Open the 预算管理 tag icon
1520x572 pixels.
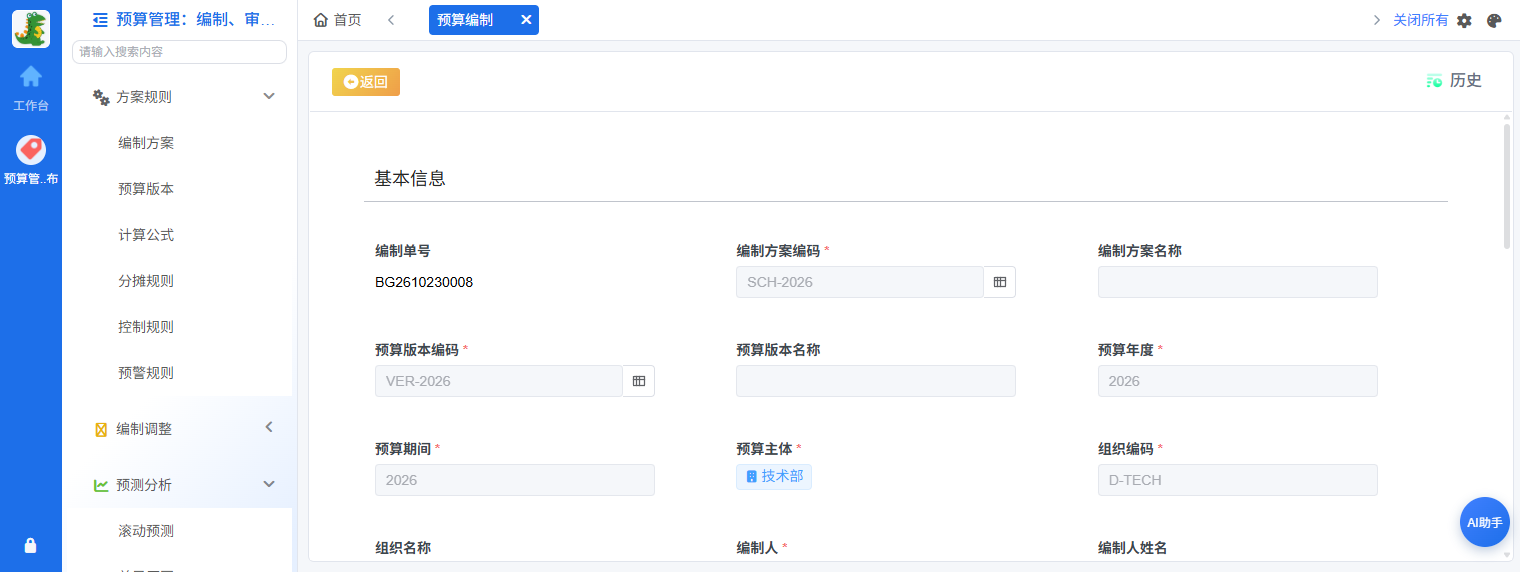[31, 150]
